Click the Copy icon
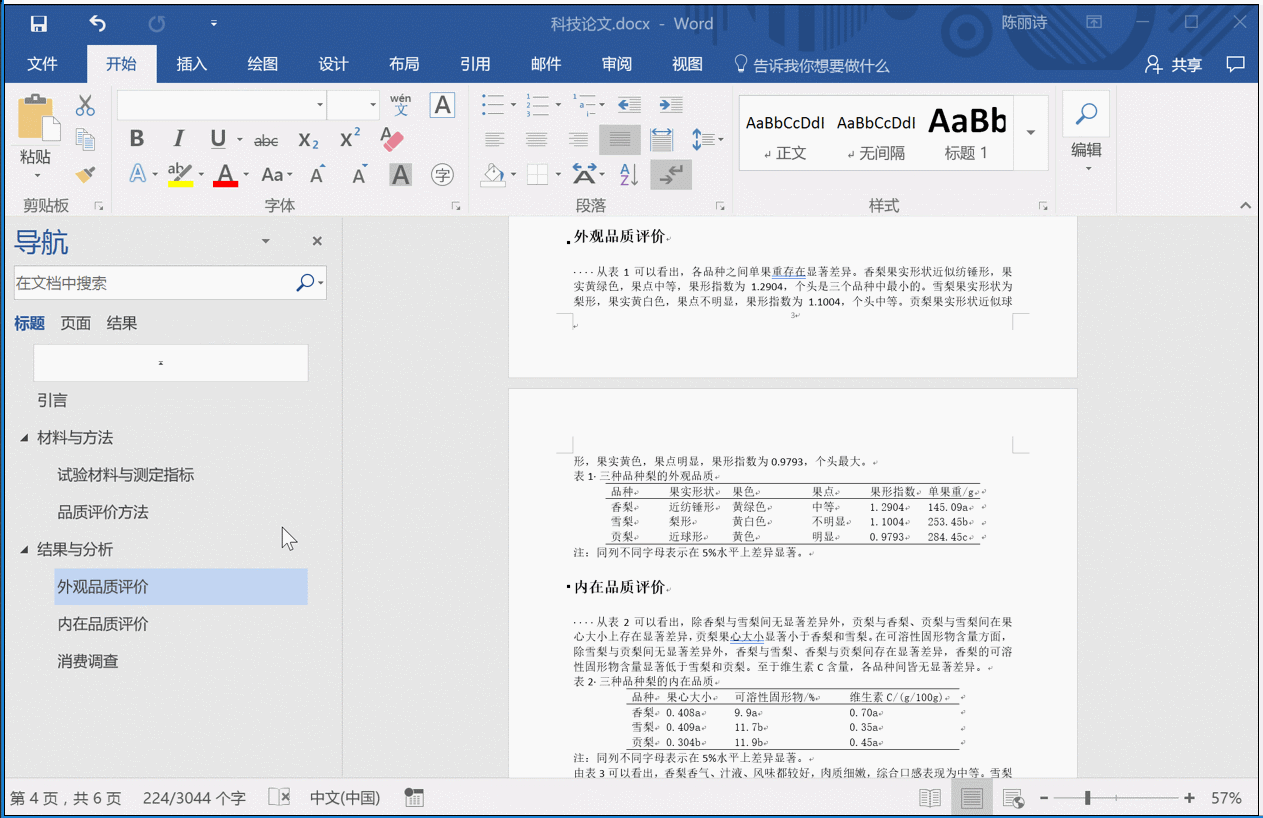The image size is (1263, 818). click(x=85, y=139)
